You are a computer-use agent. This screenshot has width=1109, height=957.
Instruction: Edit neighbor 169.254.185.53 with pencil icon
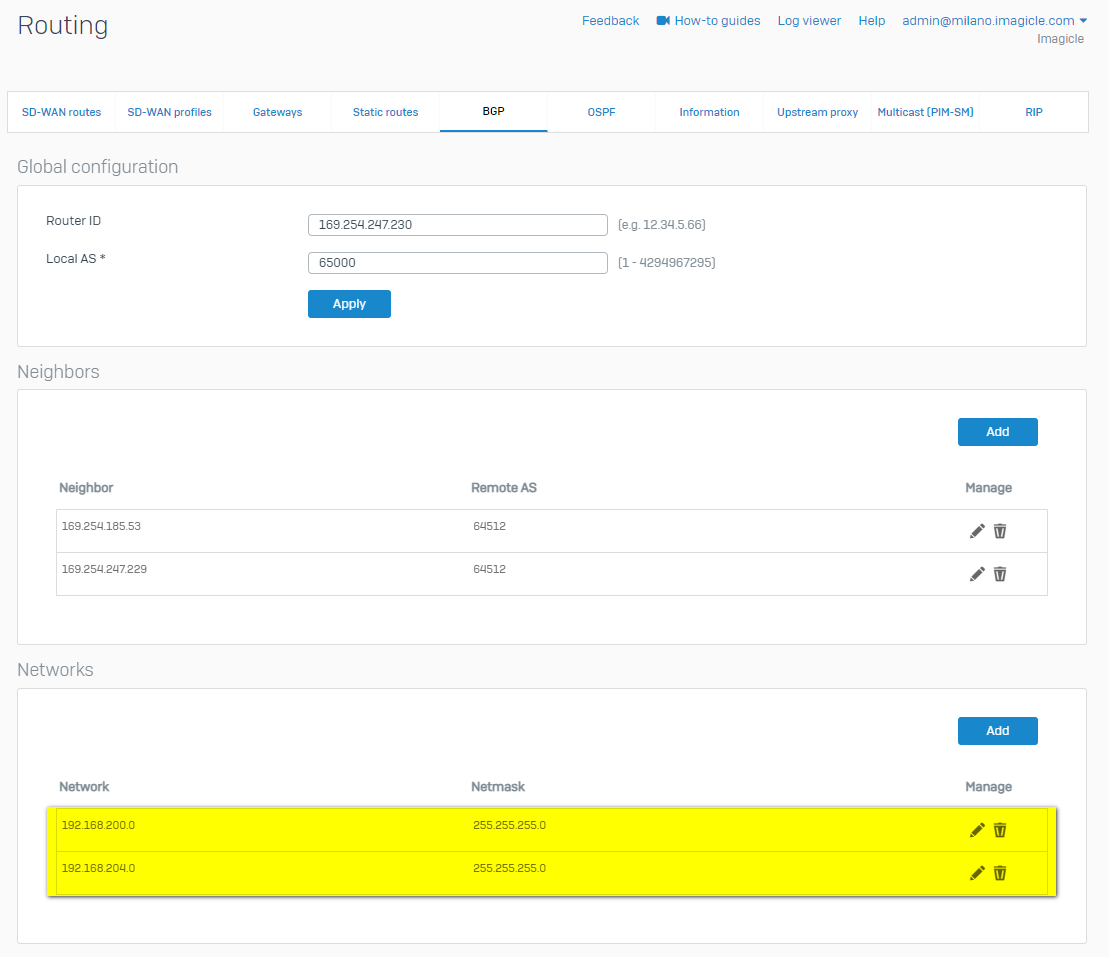977,531
